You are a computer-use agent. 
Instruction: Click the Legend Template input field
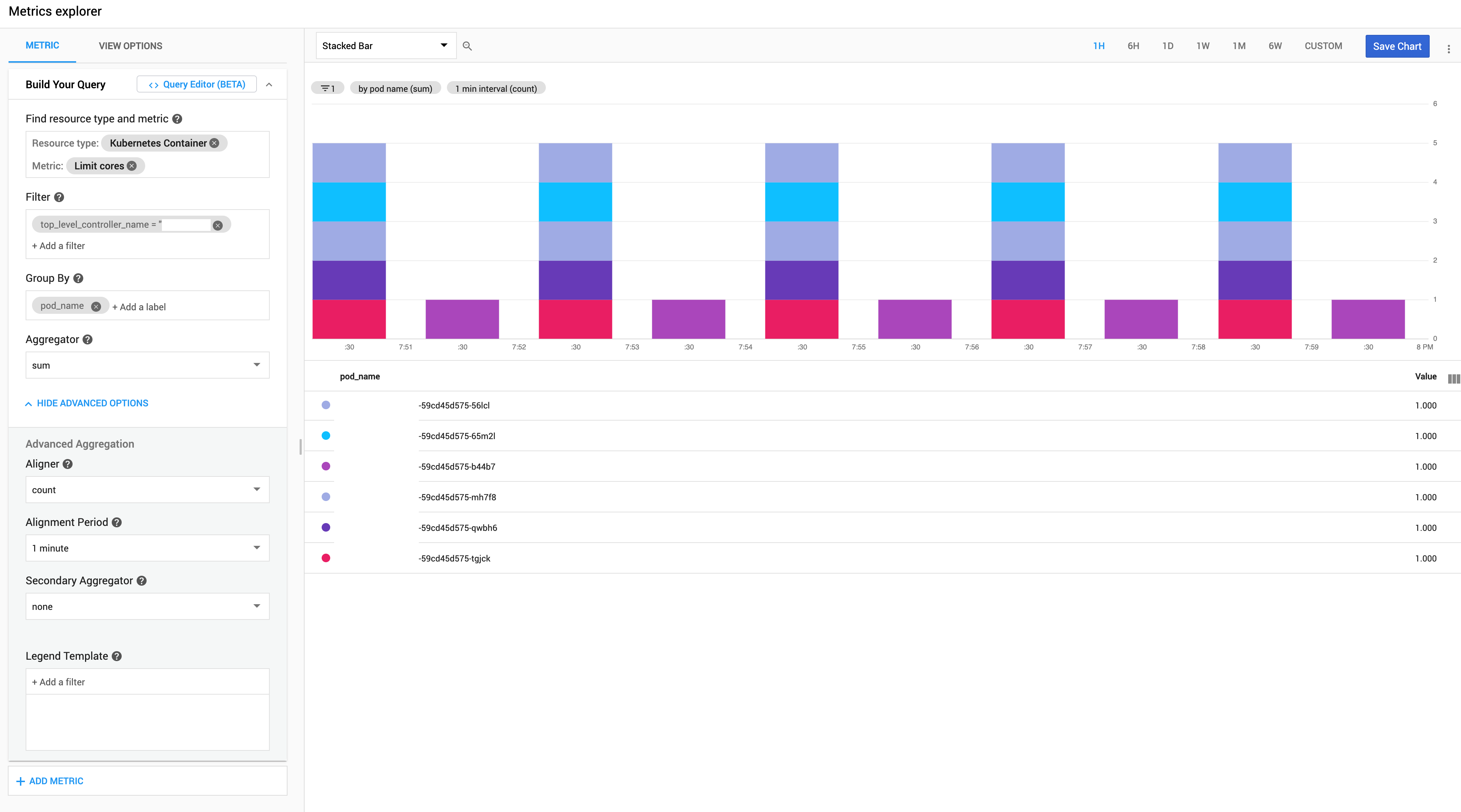click(x=147, y=681)
